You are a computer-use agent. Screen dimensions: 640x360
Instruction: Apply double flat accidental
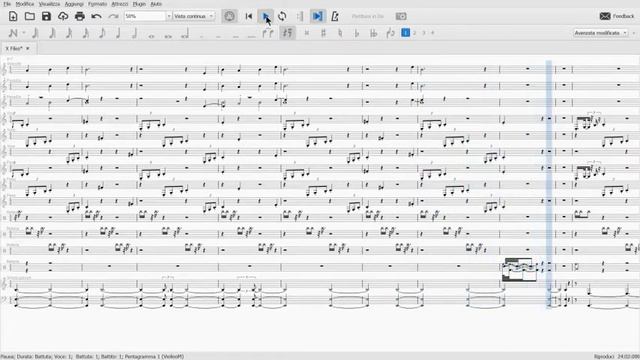point(373,33)
